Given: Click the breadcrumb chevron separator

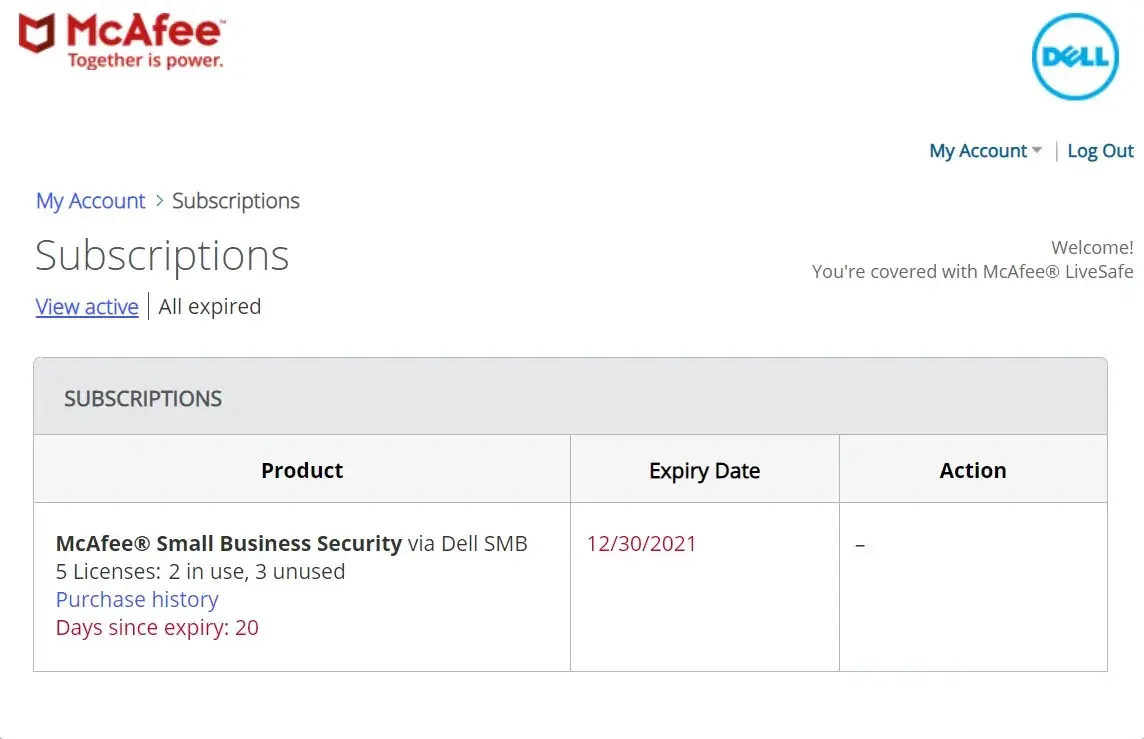Looking at the screenshot, I should pos(159,201).
